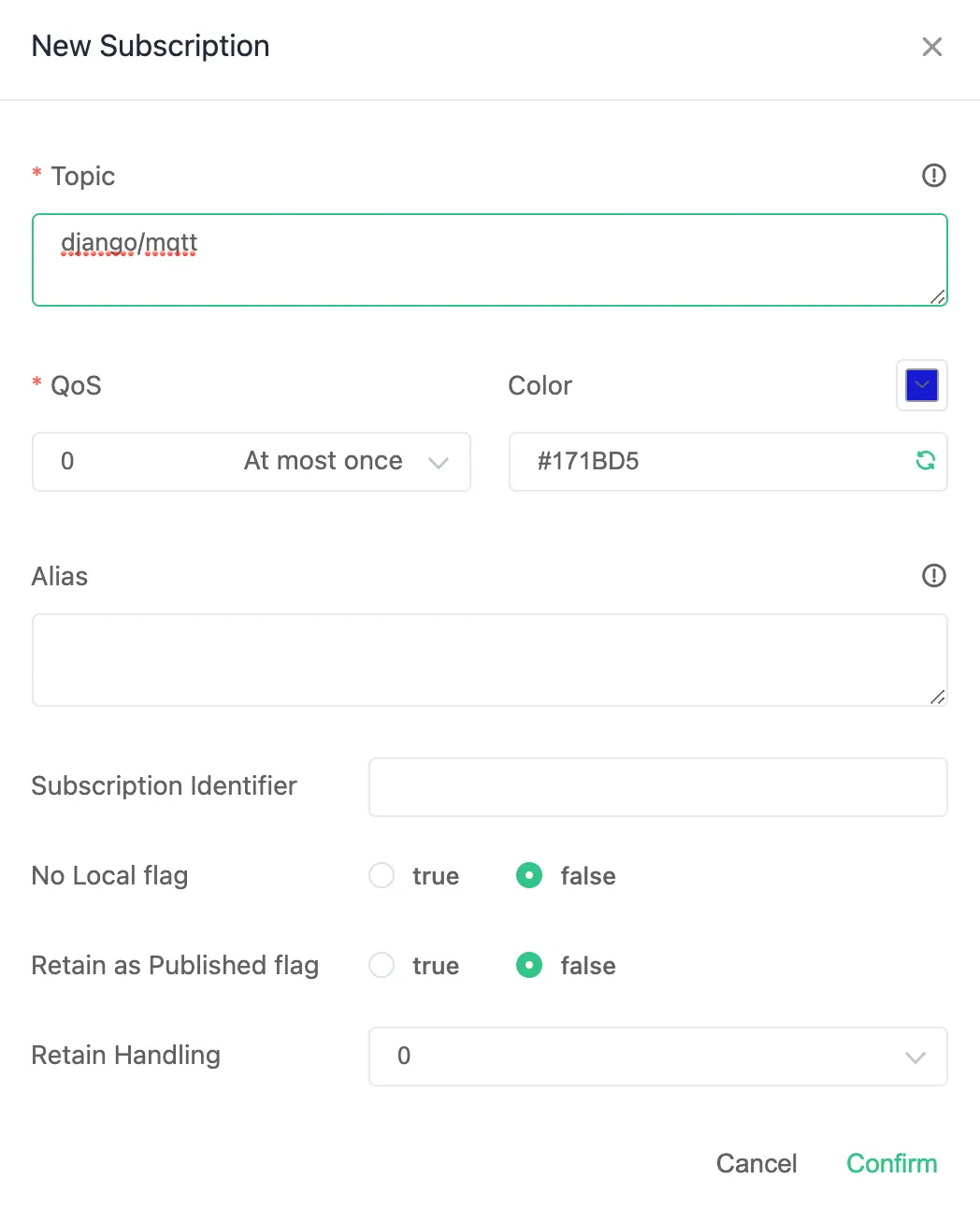
Task: Click the New Subscription dialog title
Action: coord(150,45)
